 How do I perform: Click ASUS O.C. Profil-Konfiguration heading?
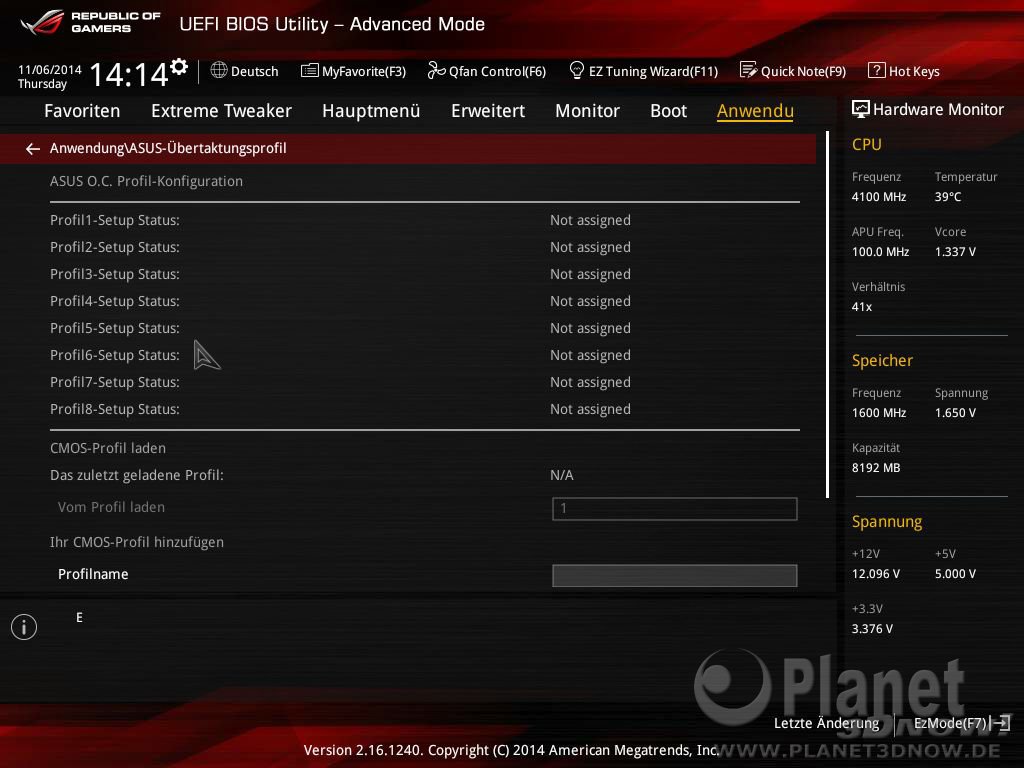click(146, 181)
